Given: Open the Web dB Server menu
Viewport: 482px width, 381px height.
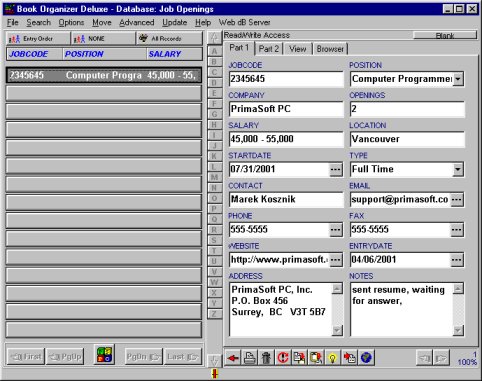Looking at the screenshot, I should 244,22.
